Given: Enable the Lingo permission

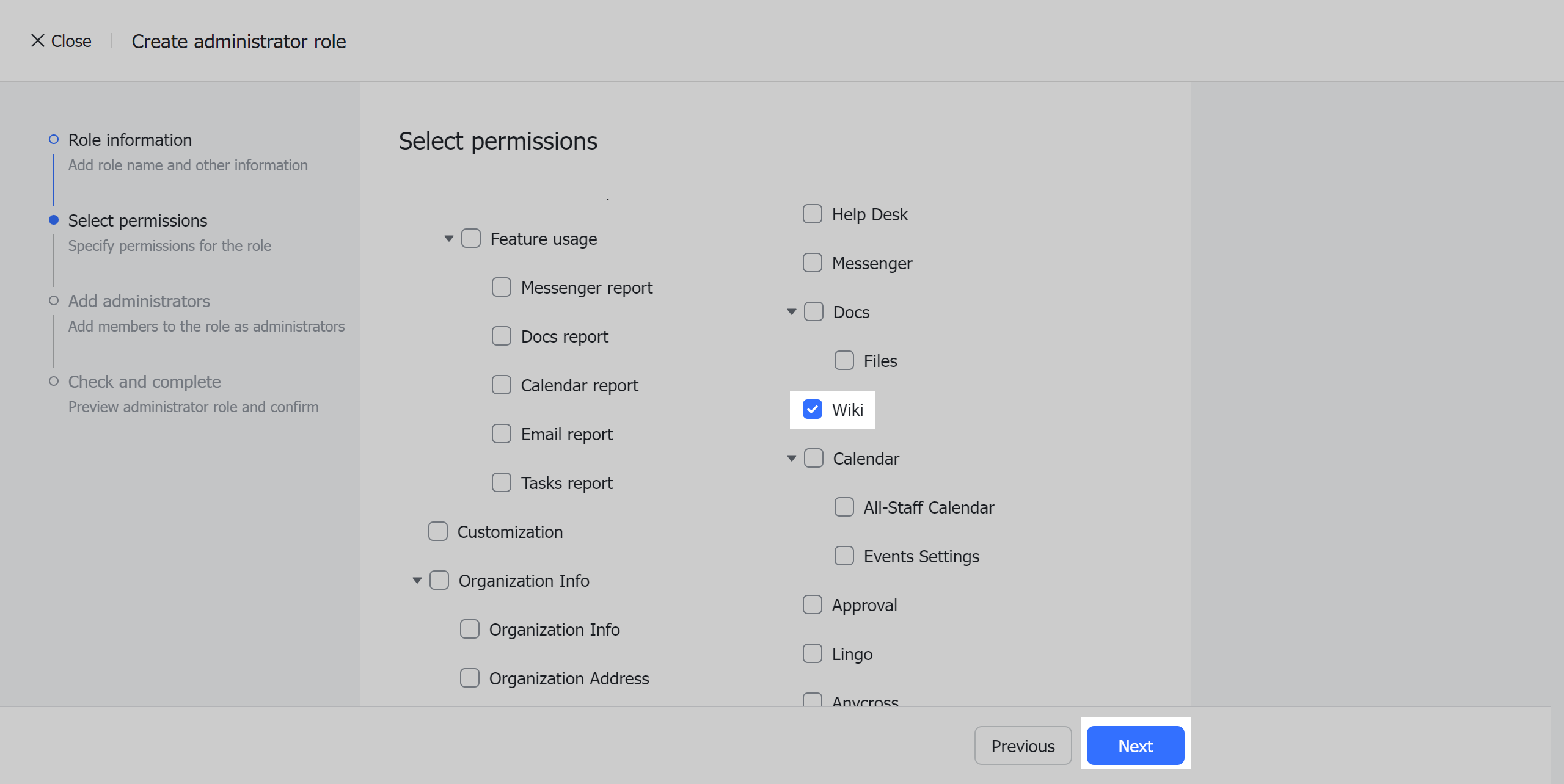Looking at the screenshot, I should pyautogui.click(x=812, y=653).
